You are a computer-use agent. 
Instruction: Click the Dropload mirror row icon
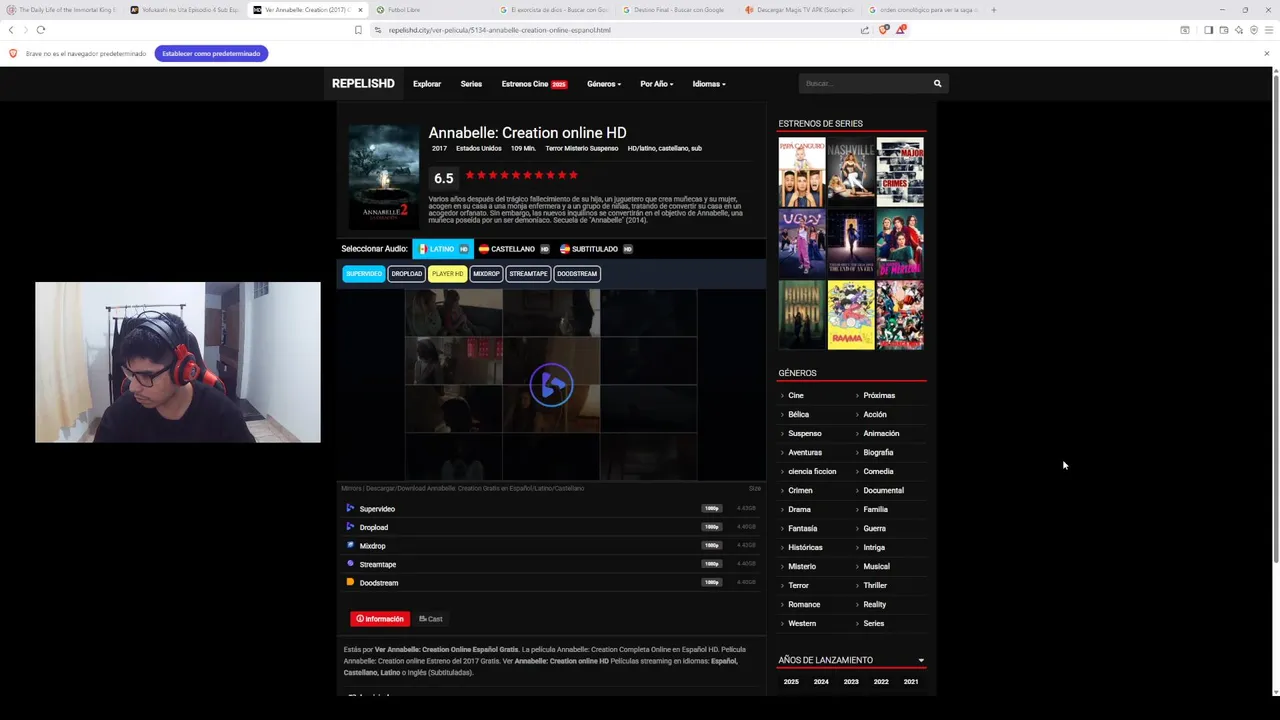click(350, 527)
